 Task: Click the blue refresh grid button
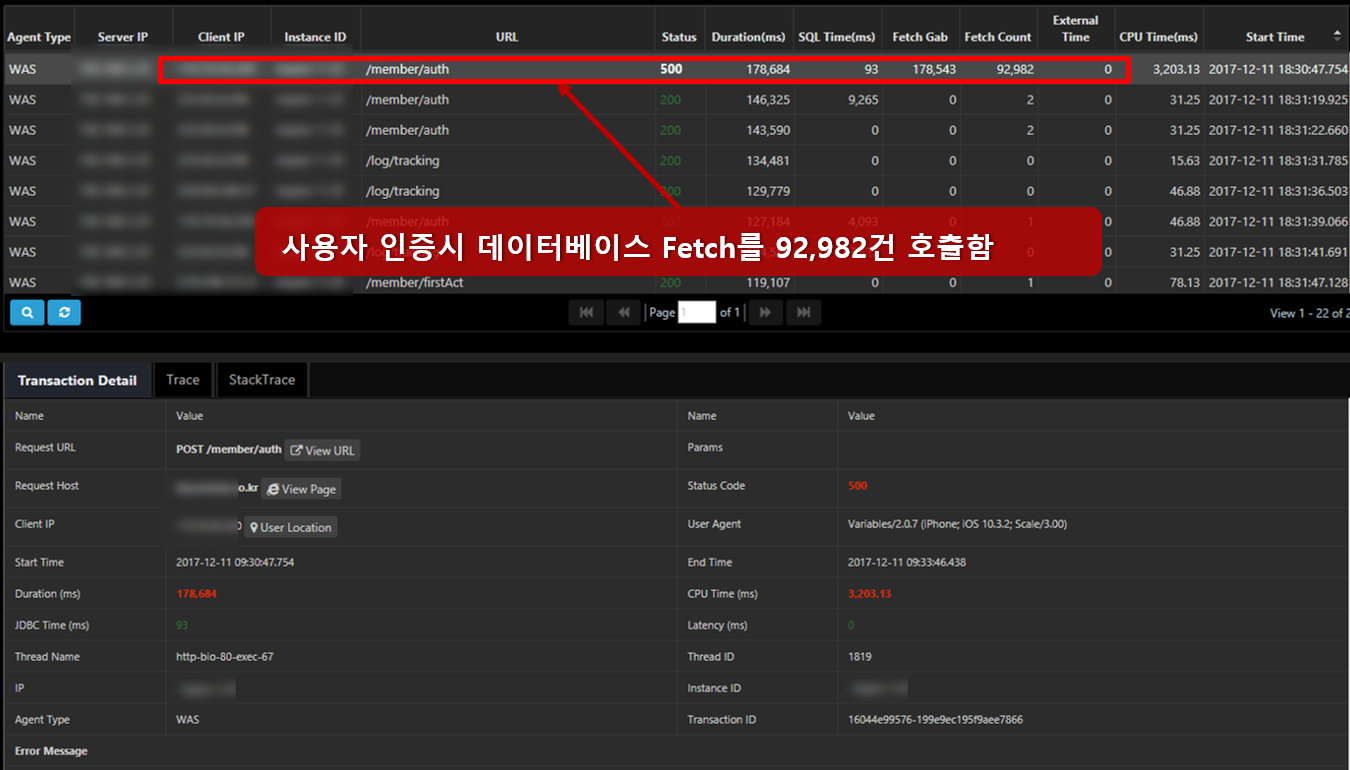[x=64, y=312]
